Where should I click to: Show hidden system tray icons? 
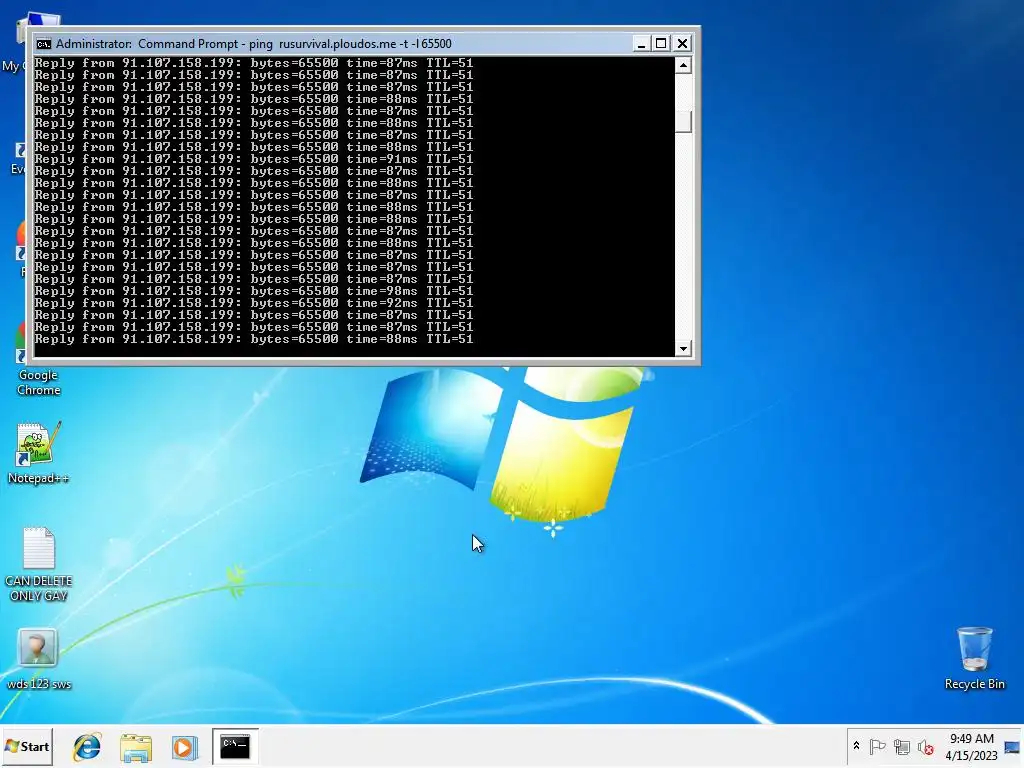point(856,746)
